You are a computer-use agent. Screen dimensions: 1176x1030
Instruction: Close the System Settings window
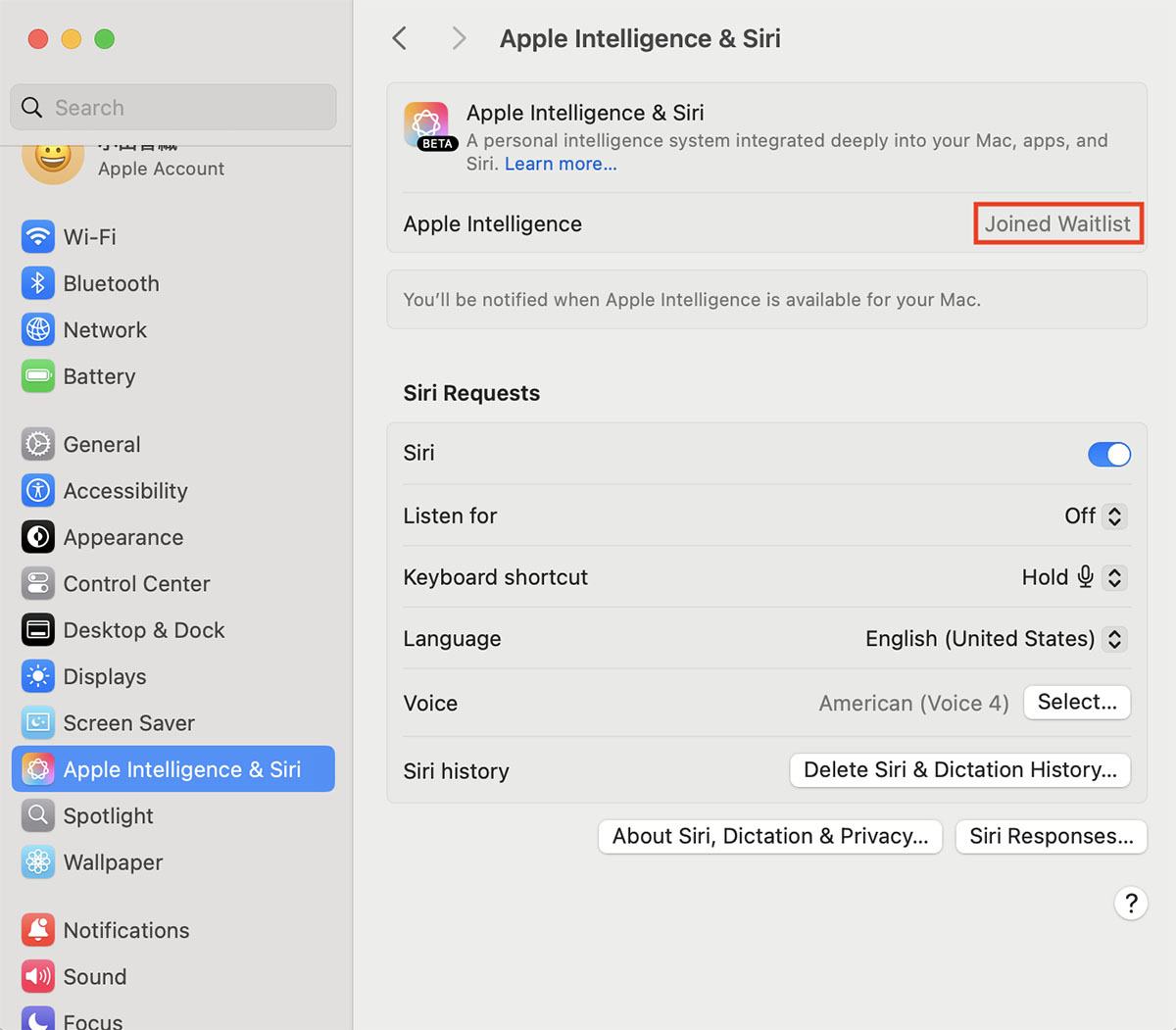[38, 39]
